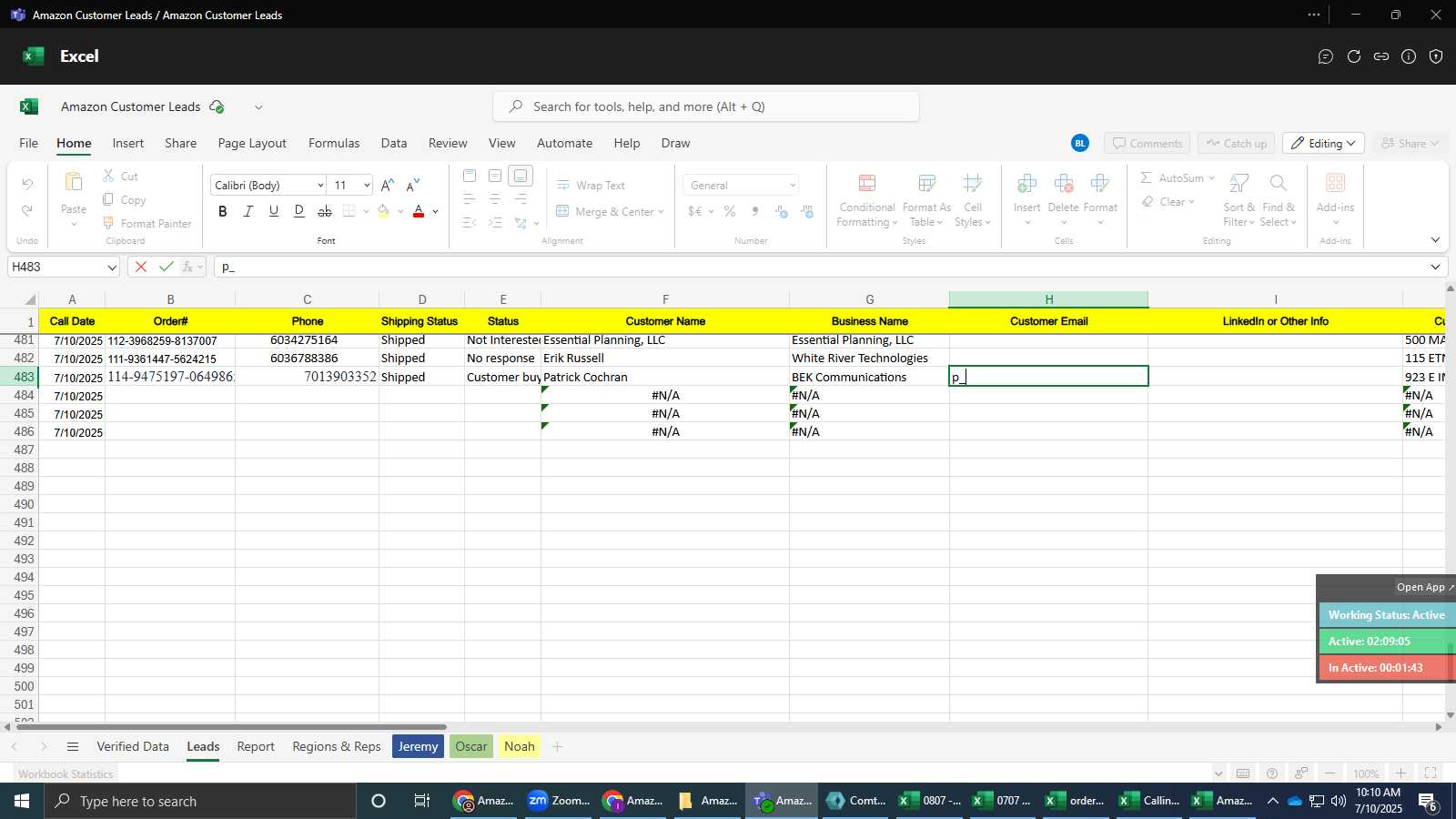Click the AutoSum button
The height and width of the screenshot is (819, 1456).
[x=1177, y=177]
